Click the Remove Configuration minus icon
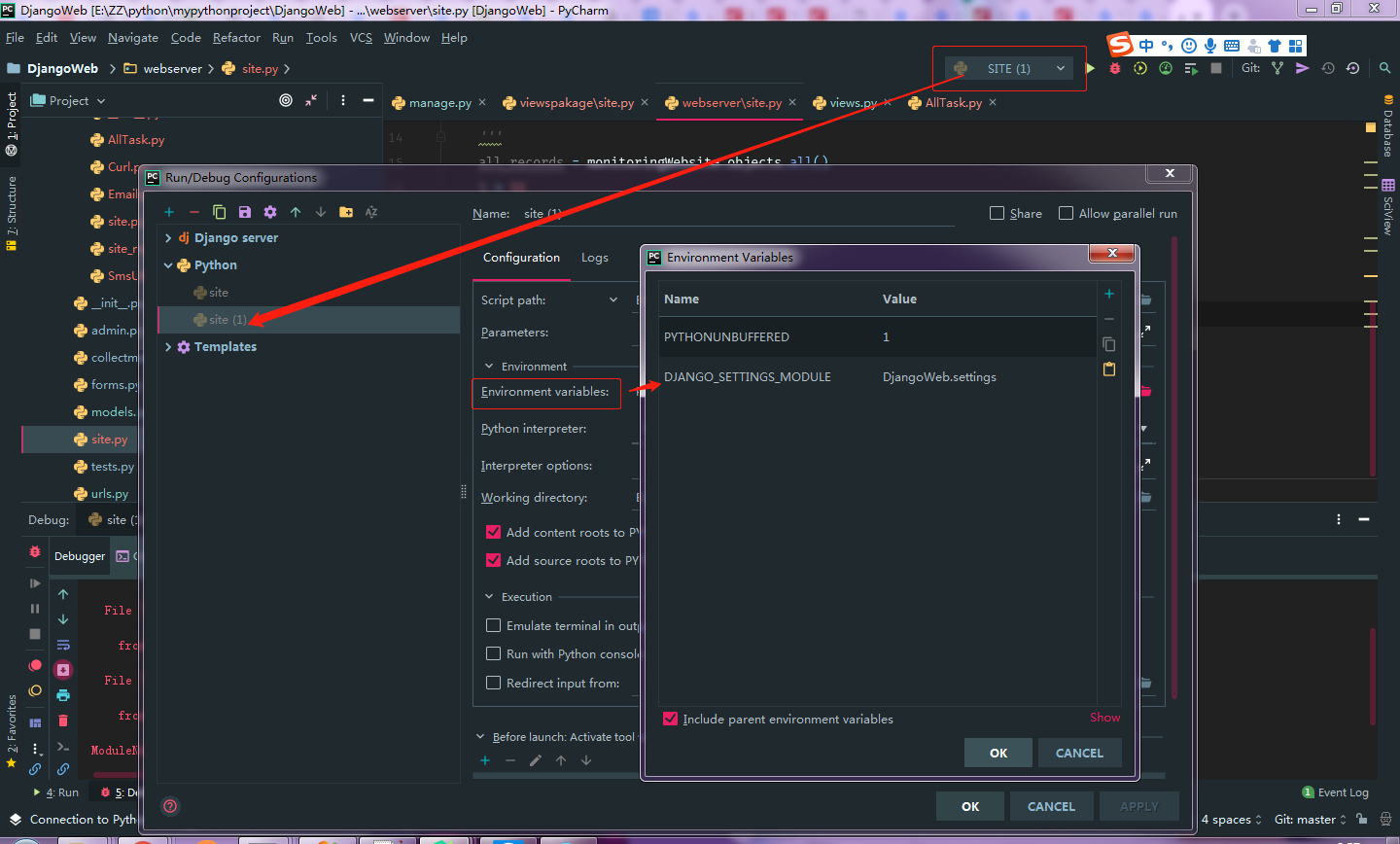This screenshot has width=1400, height=844. tap(194, 212)
